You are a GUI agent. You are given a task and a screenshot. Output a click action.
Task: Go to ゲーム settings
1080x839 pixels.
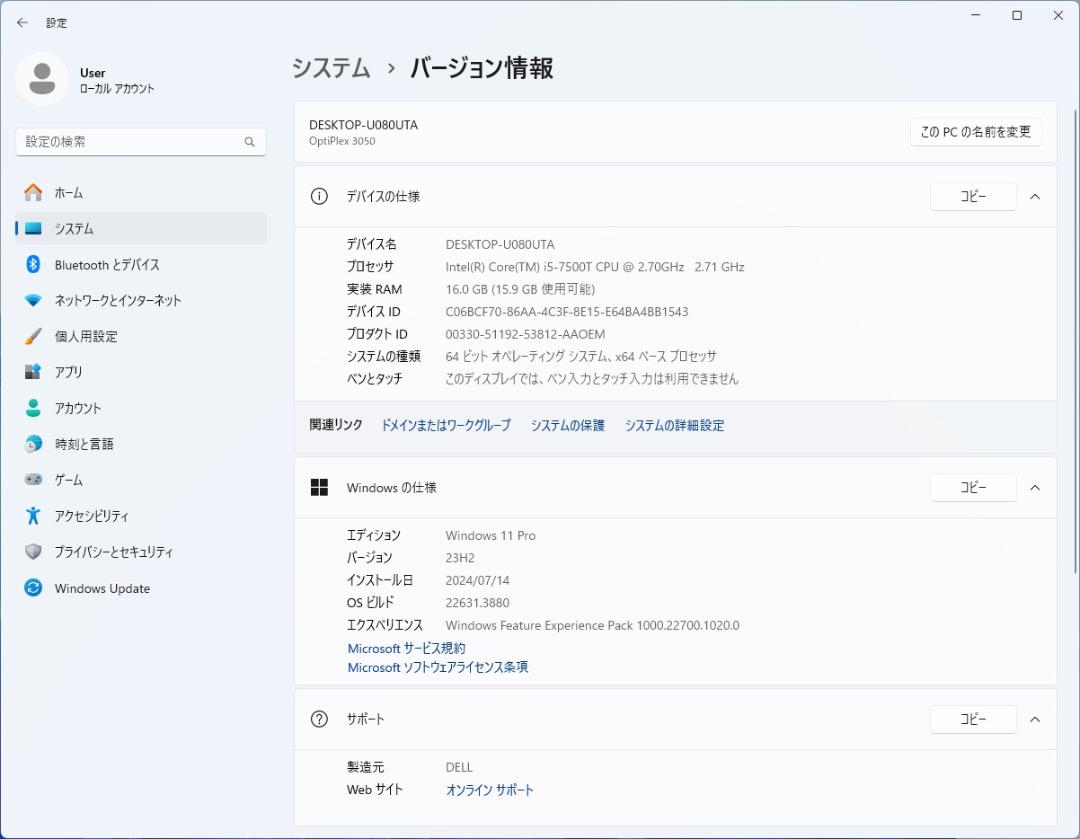(x=141, y=479)
